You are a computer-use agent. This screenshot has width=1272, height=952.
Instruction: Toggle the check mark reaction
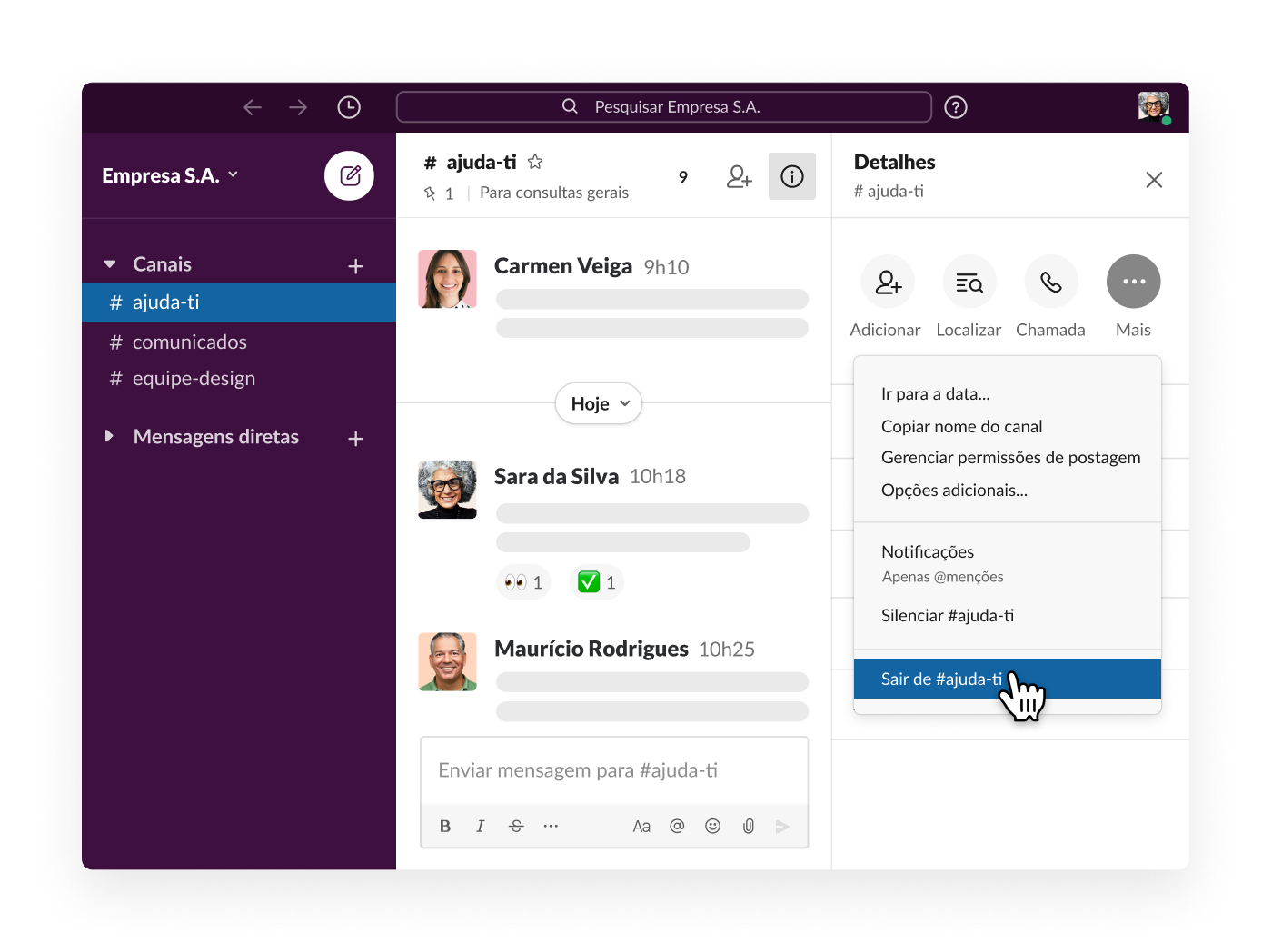coord(597,582)
